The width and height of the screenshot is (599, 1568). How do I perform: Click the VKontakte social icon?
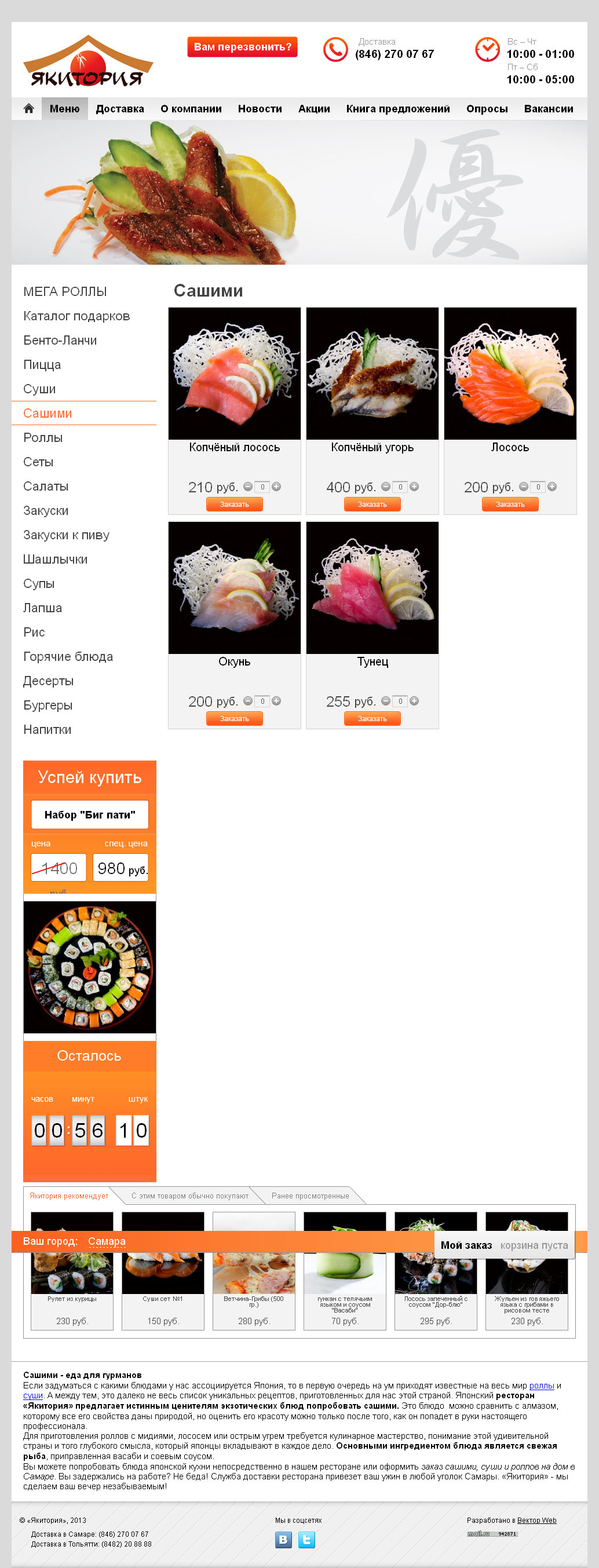(x=283, y=1540)
